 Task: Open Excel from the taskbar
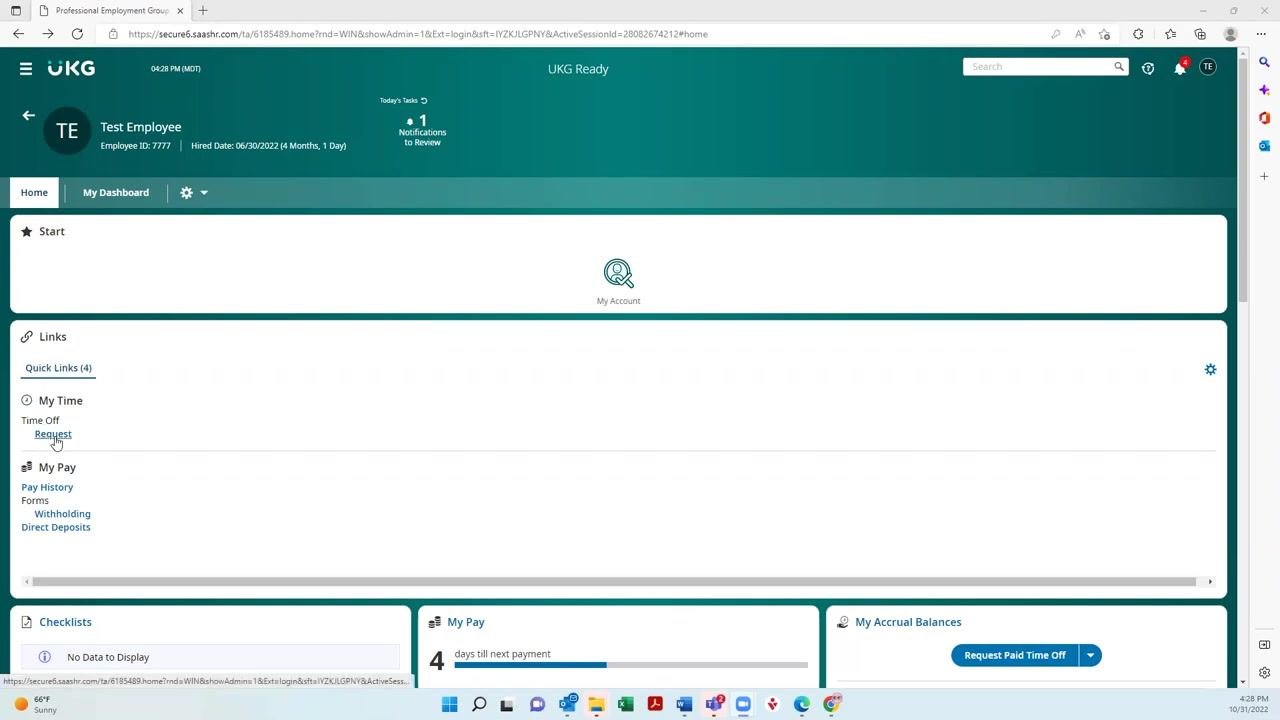[626, 704]
